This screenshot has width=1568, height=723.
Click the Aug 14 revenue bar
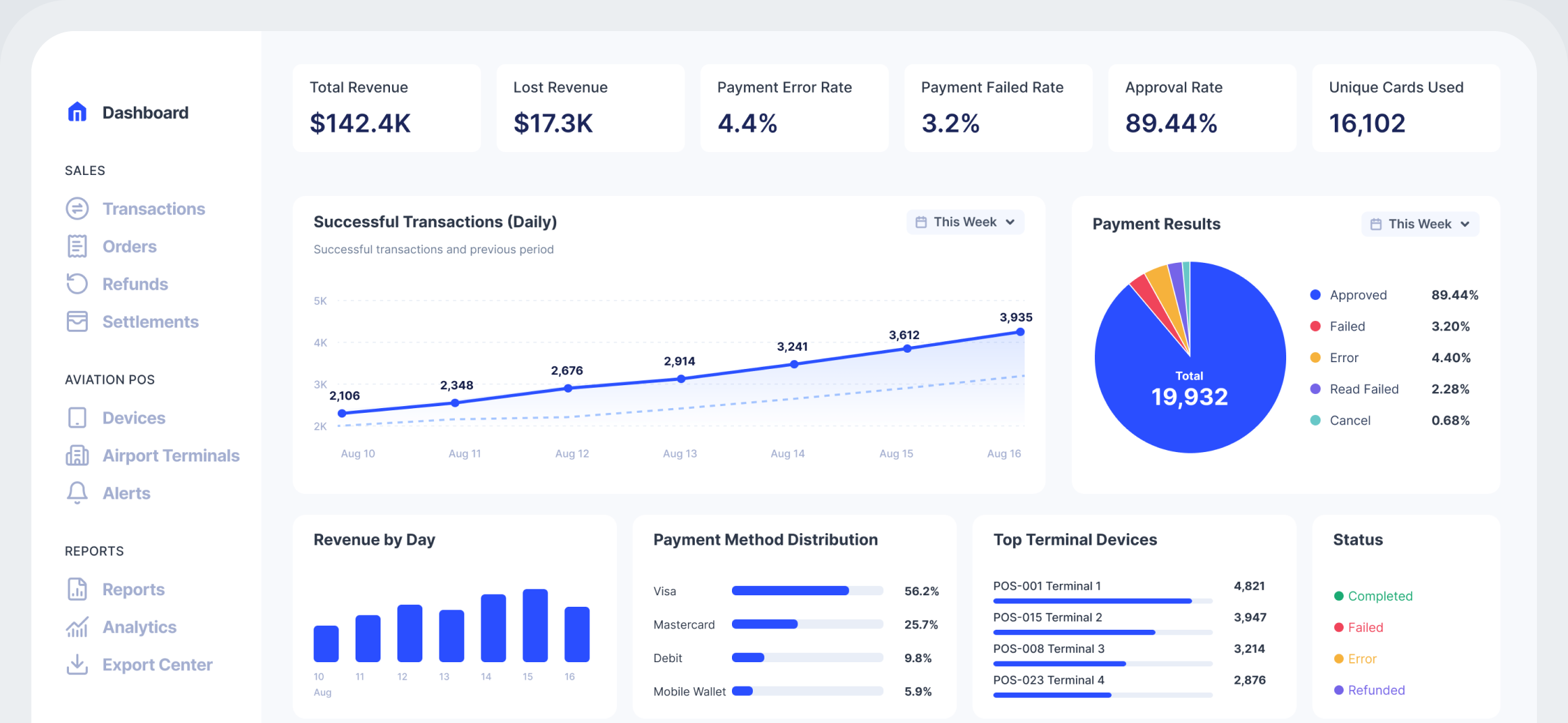[493, 628]
